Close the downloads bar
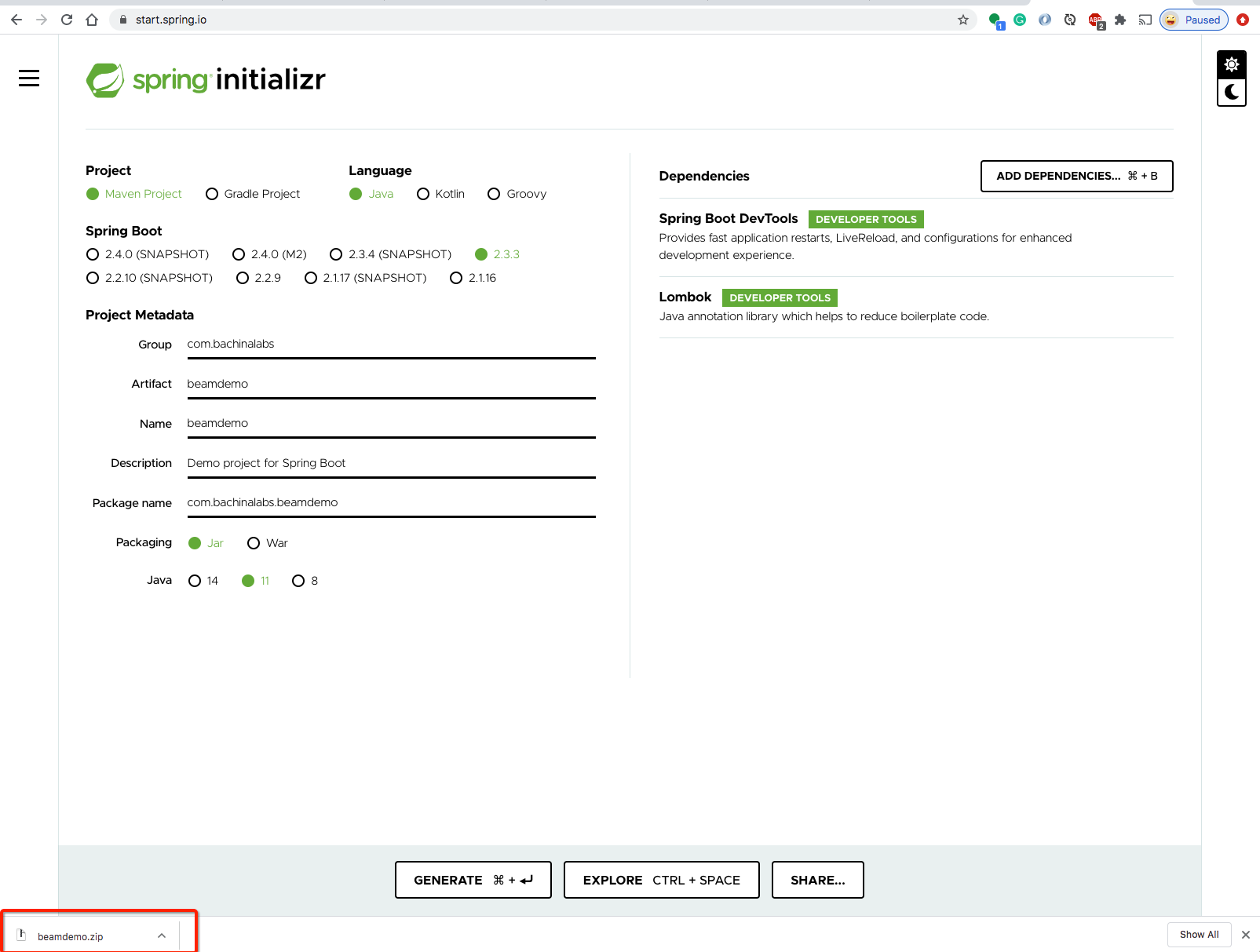The width and height of the screenshot is (1260, 952). (1246, 934)
